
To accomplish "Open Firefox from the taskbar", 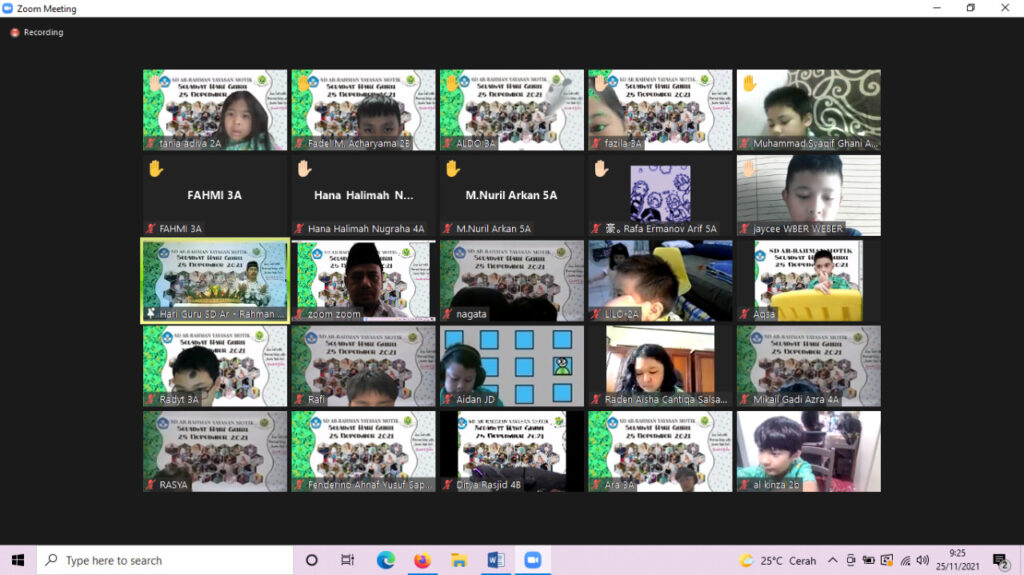I will coord(422,560).
